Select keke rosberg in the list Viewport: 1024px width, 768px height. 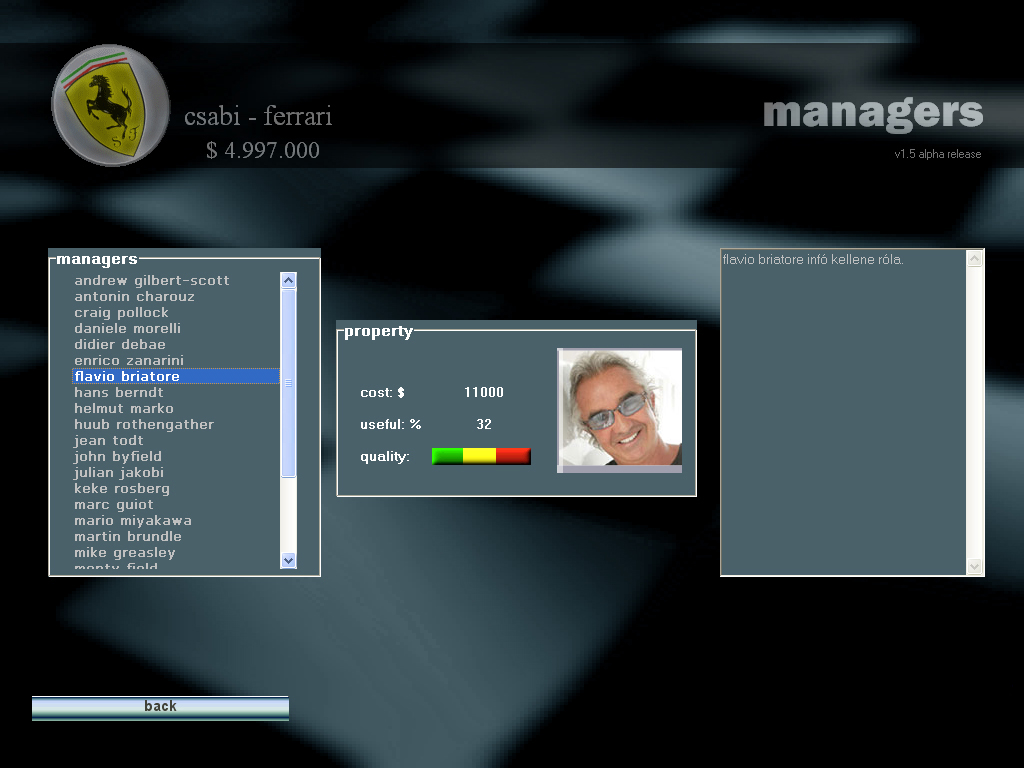coord(122,488)
